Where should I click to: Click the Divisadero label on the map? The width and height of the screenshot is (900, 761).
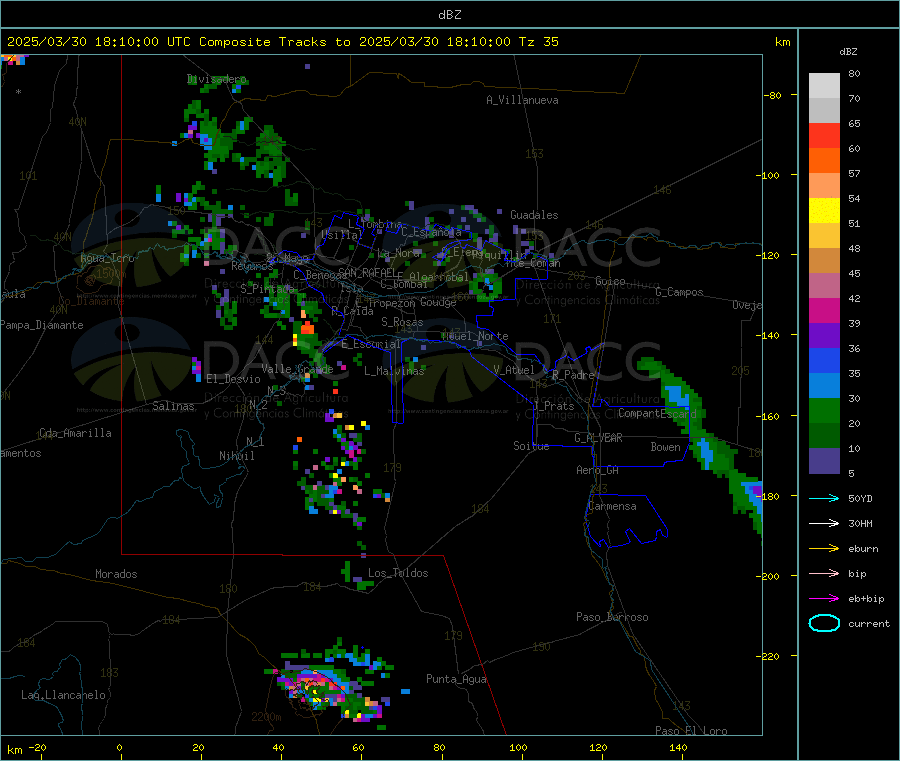[216, 79]
